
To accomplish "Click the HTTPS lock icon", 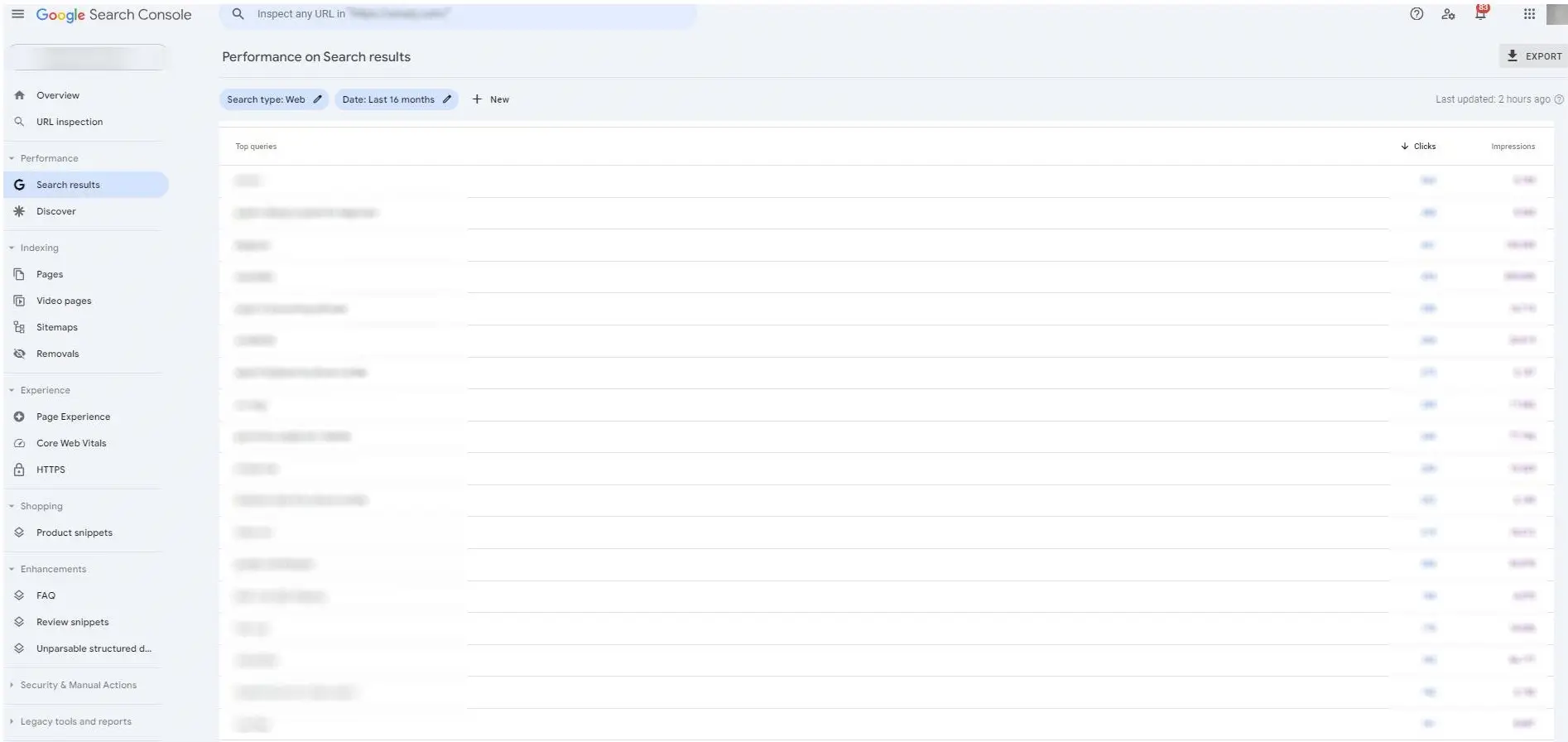I will click(19, 470).
